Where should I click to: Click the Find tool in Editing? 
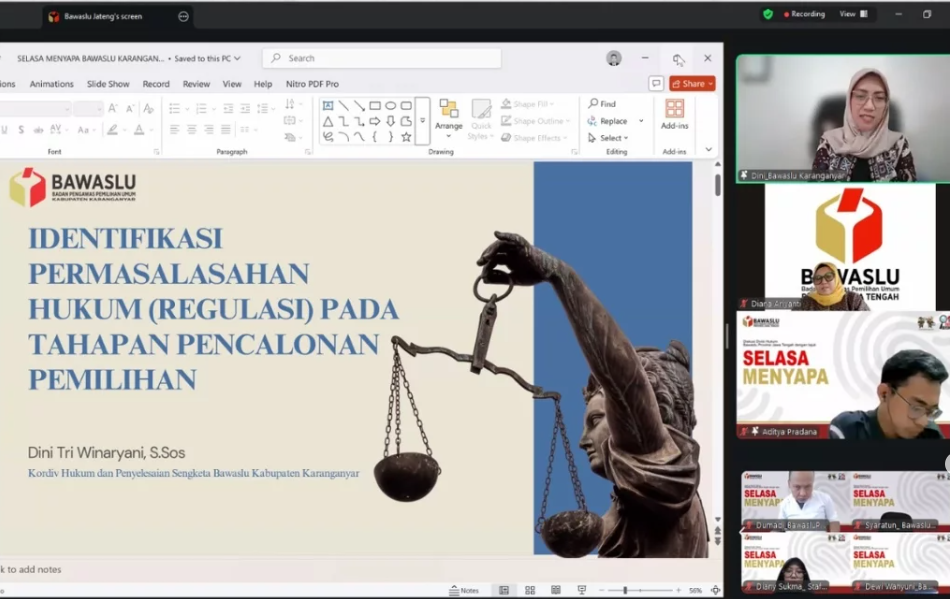(x=602, y=104)
